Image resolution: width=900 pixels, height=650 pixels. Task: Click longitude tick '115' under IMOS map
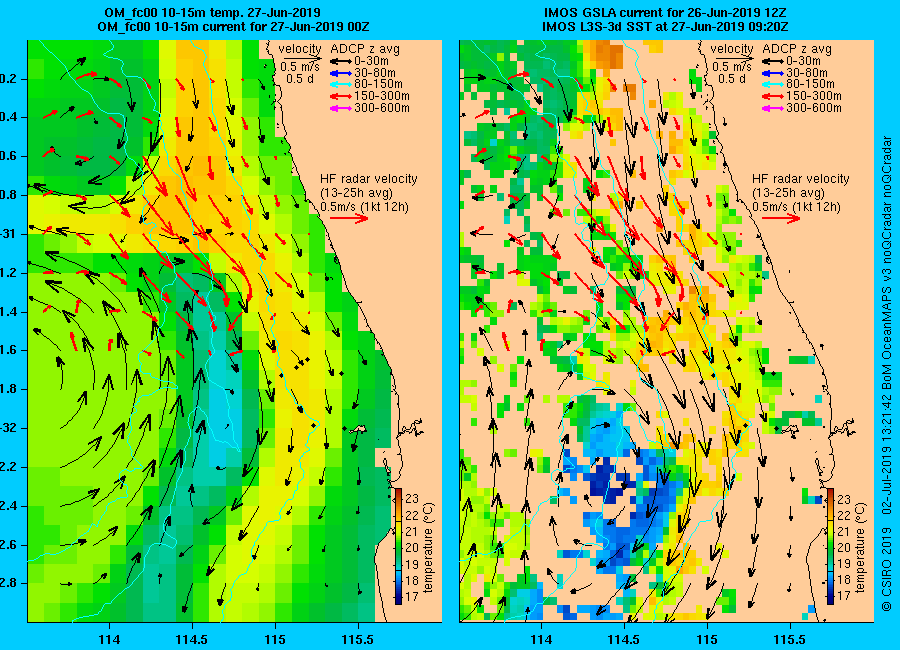tap(707, 640)
